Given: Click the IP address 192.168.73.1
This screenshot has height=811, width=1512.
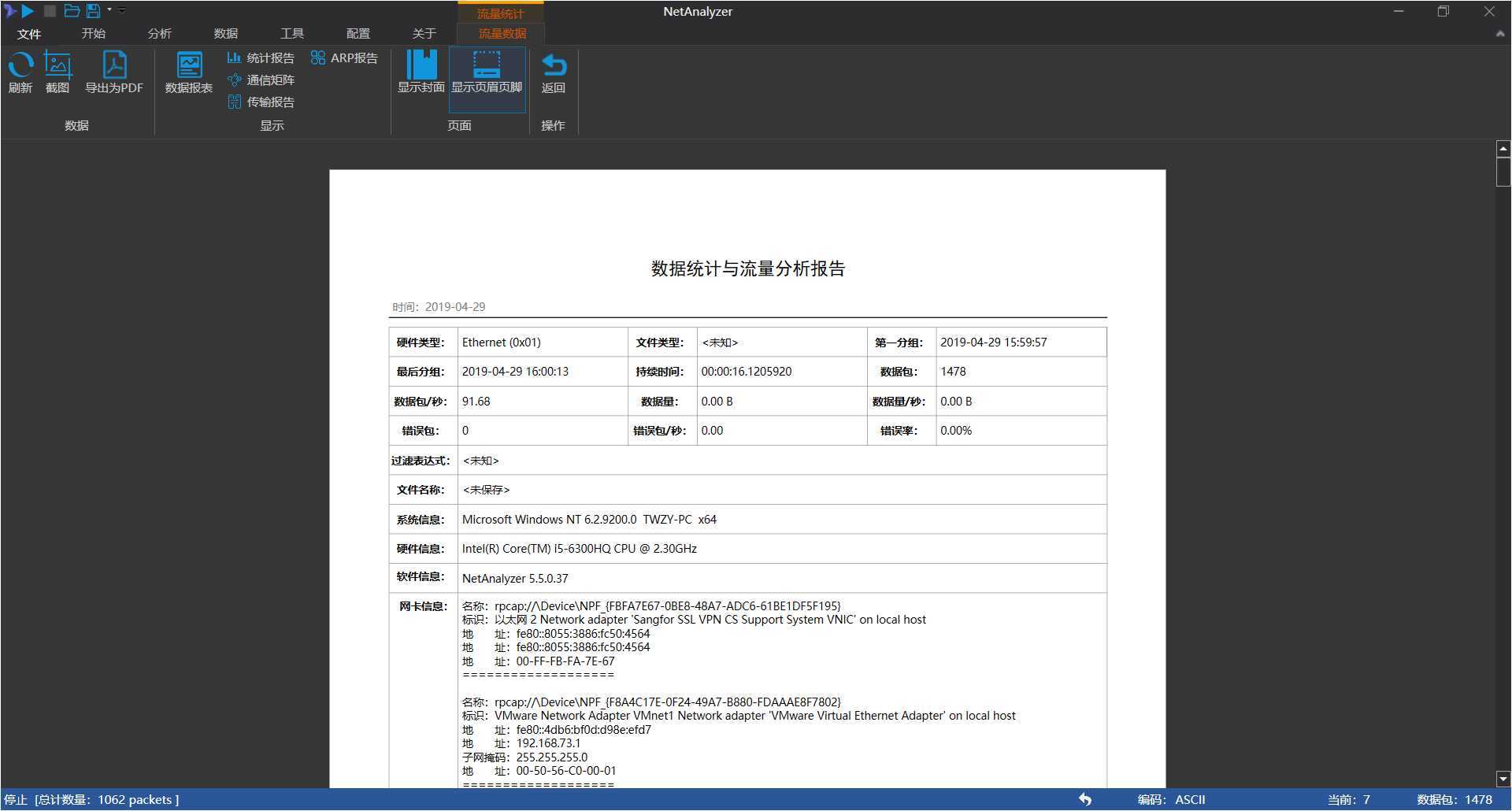Looking at the screenshot, I should [x=548, y=743].
